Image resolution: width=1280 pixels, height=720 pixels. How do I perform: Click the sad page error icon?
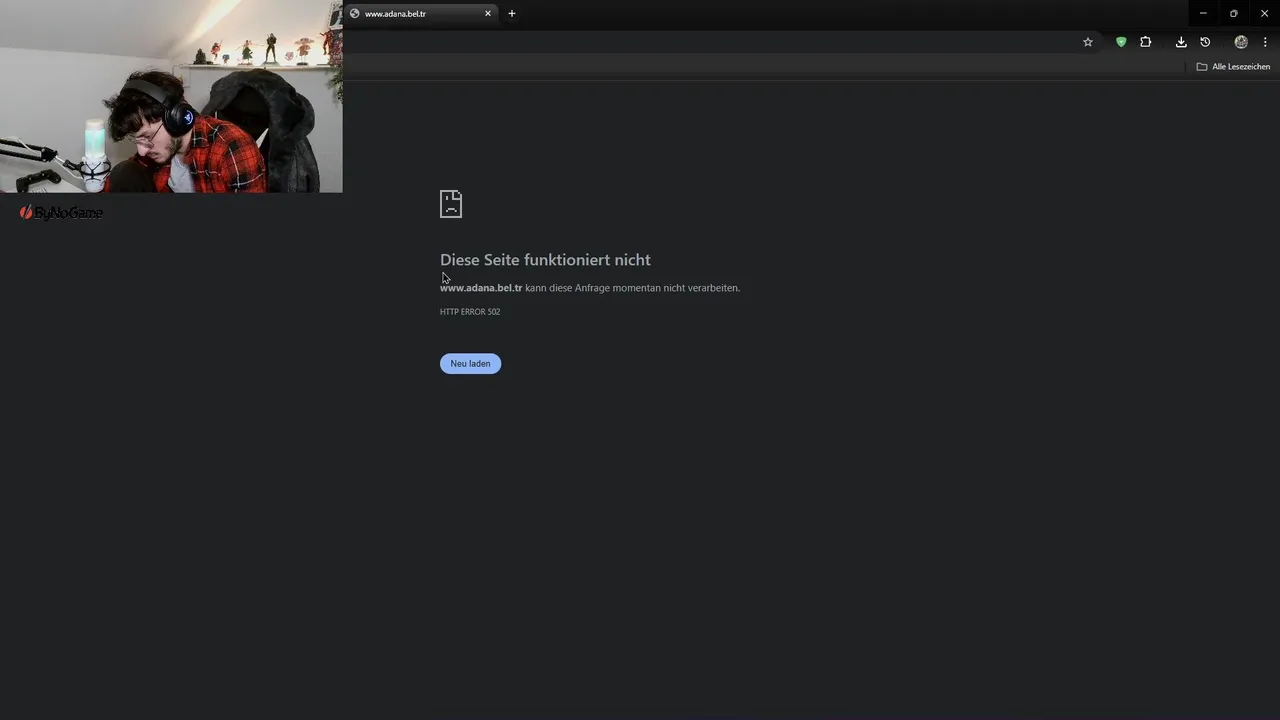pos(451,204)
